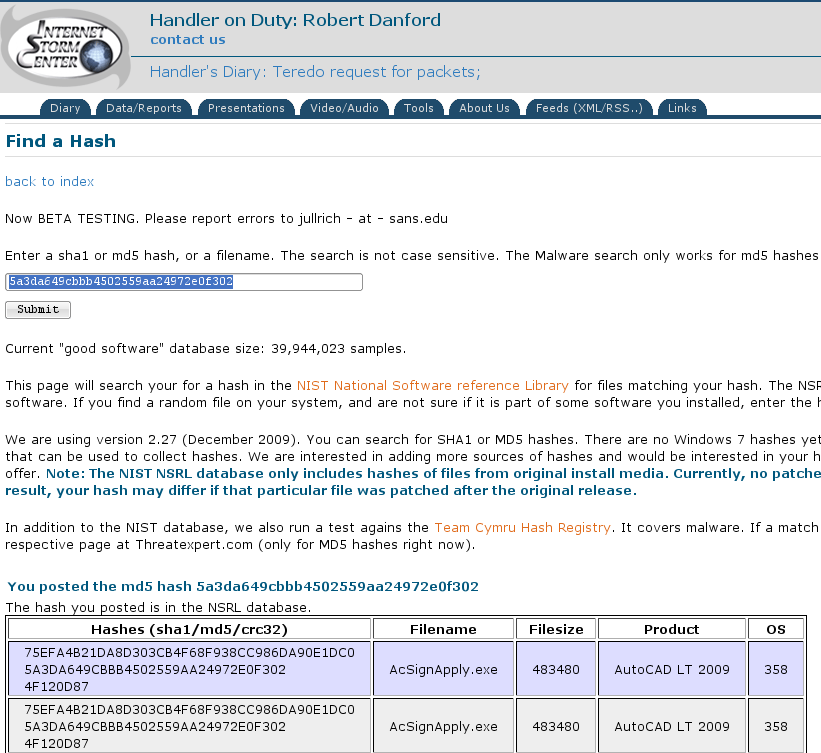Switch to the Presentations tab

pos(246,108)
